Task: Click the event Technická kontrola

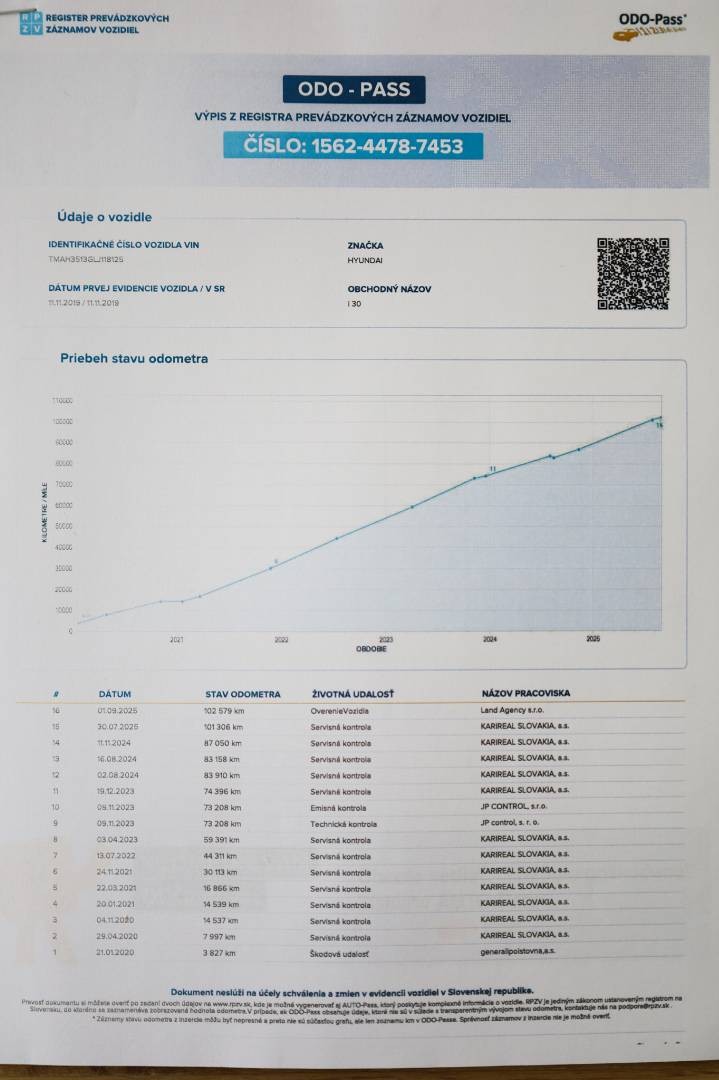Action: [343, 824]
